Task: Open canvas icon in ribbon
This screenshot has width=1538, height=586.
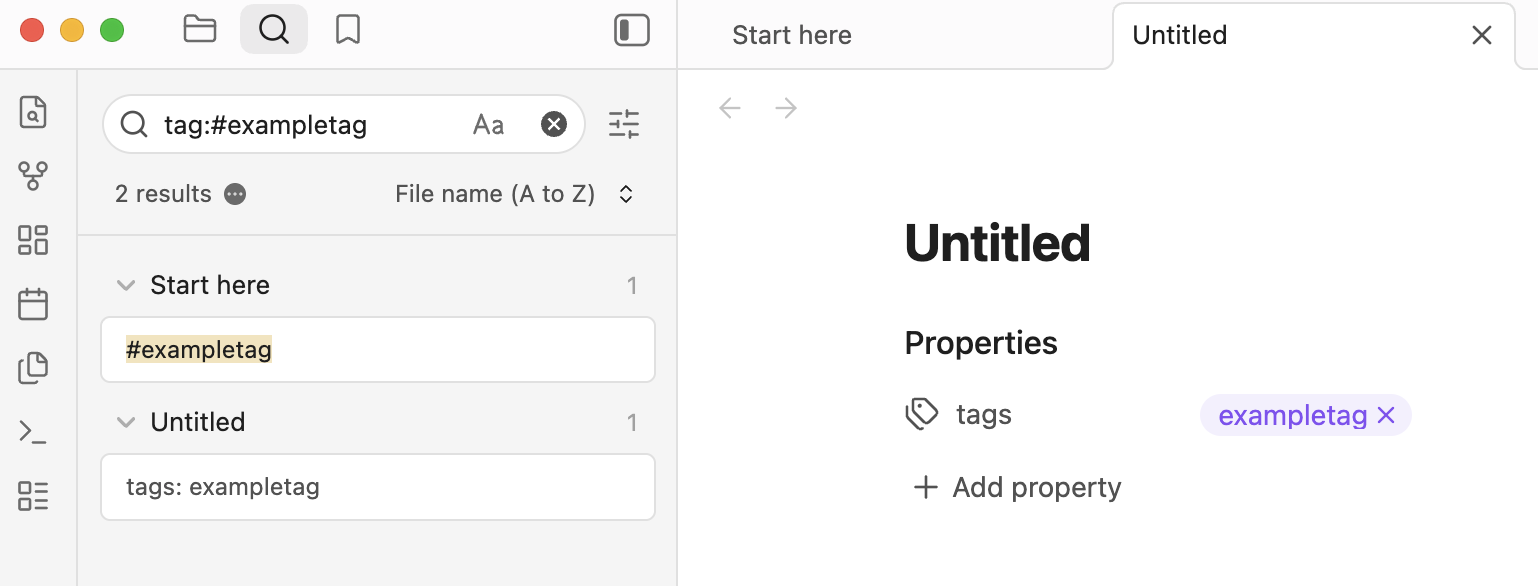Action: (33, 240)
